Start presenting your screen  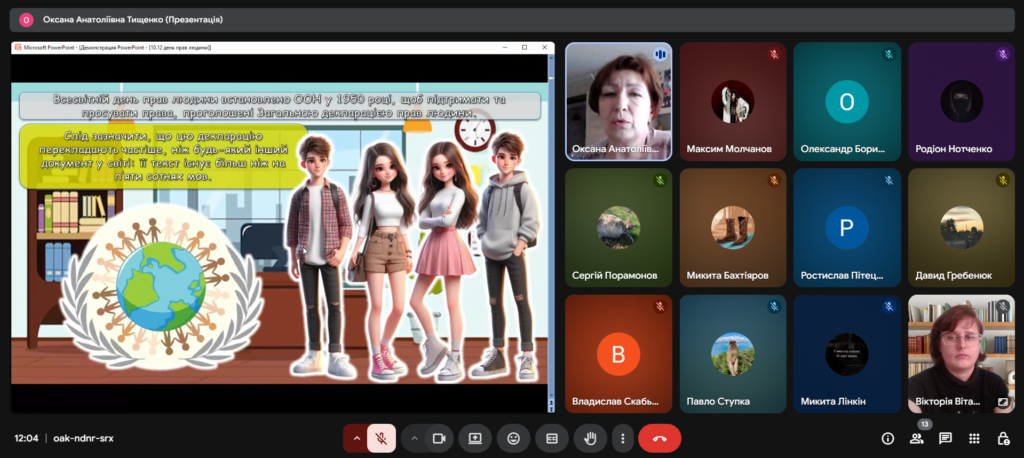click(x=475, y=438)
